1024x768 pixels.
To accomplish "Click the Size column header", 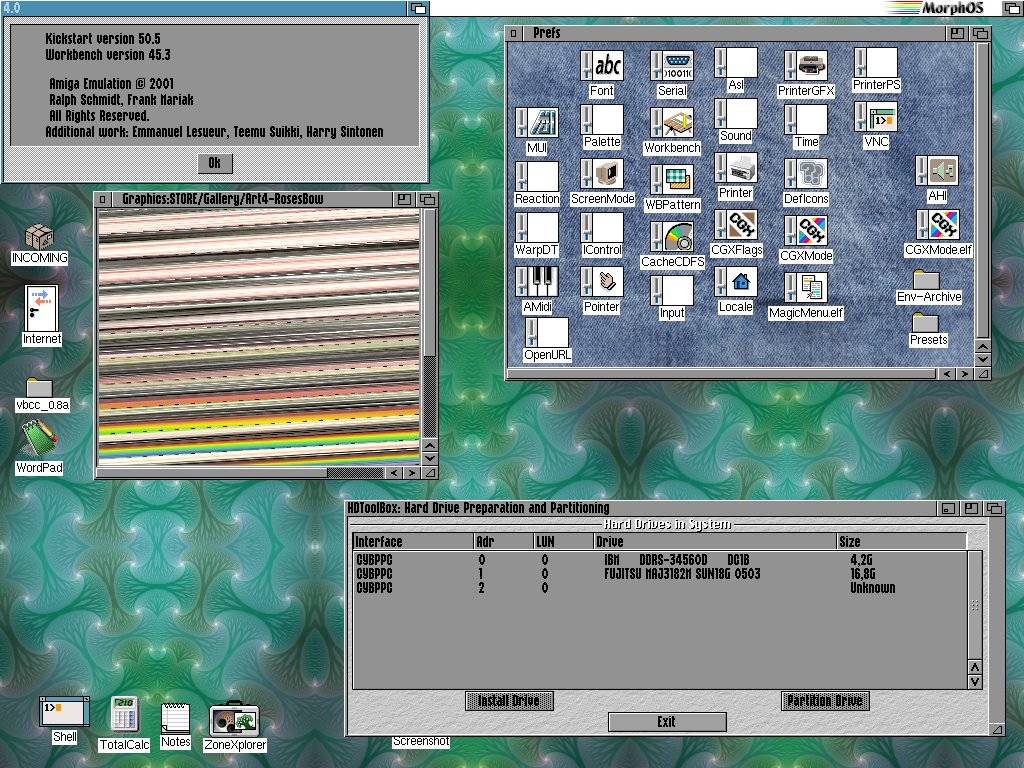I will (900, 541).
